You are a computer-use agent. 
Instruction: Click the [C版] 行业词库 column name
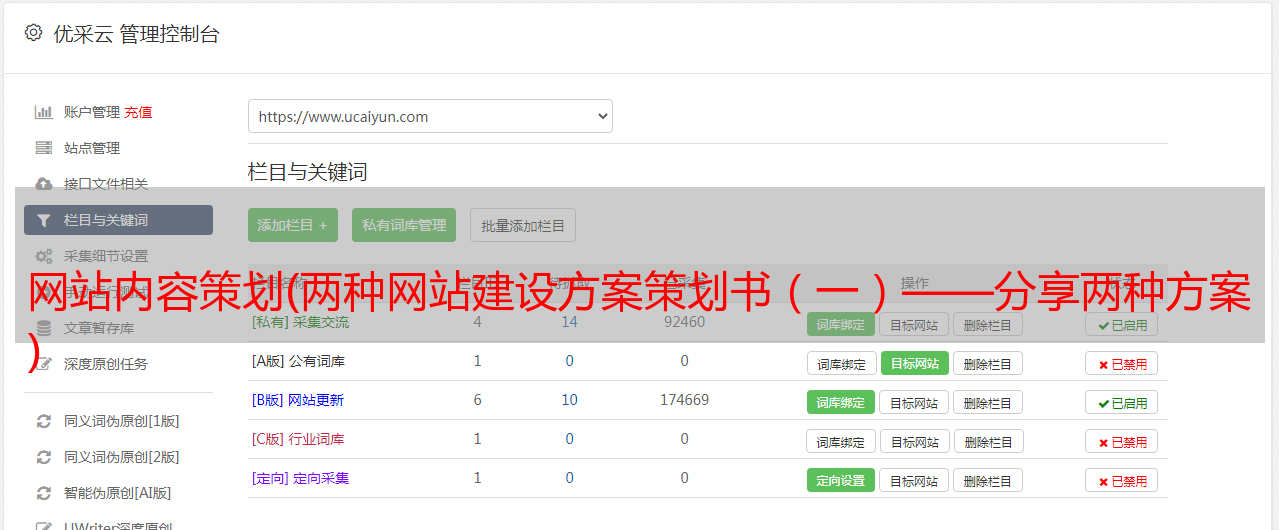(x=298, y=439)
